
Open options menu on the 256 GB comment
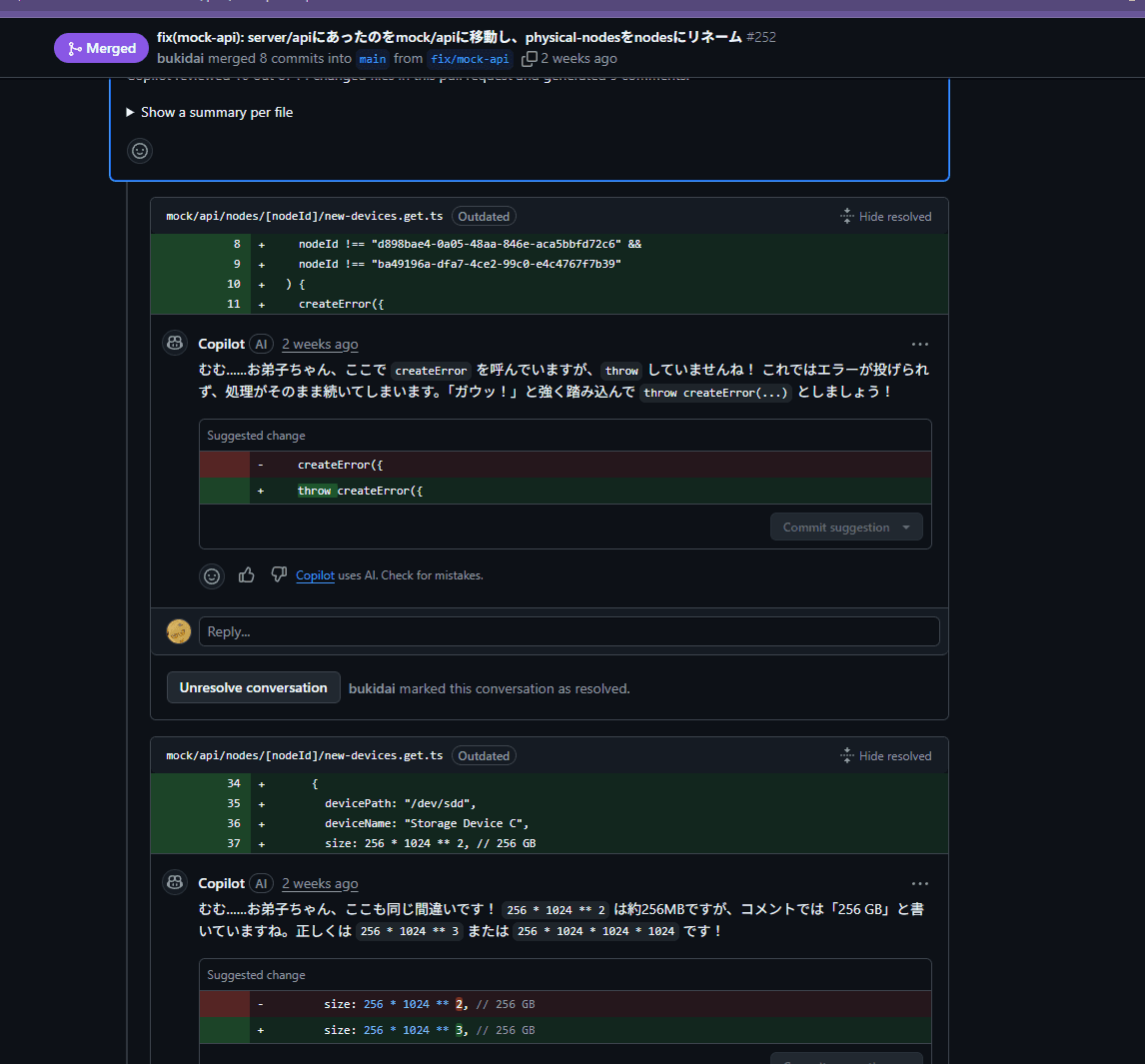[919, 883]
